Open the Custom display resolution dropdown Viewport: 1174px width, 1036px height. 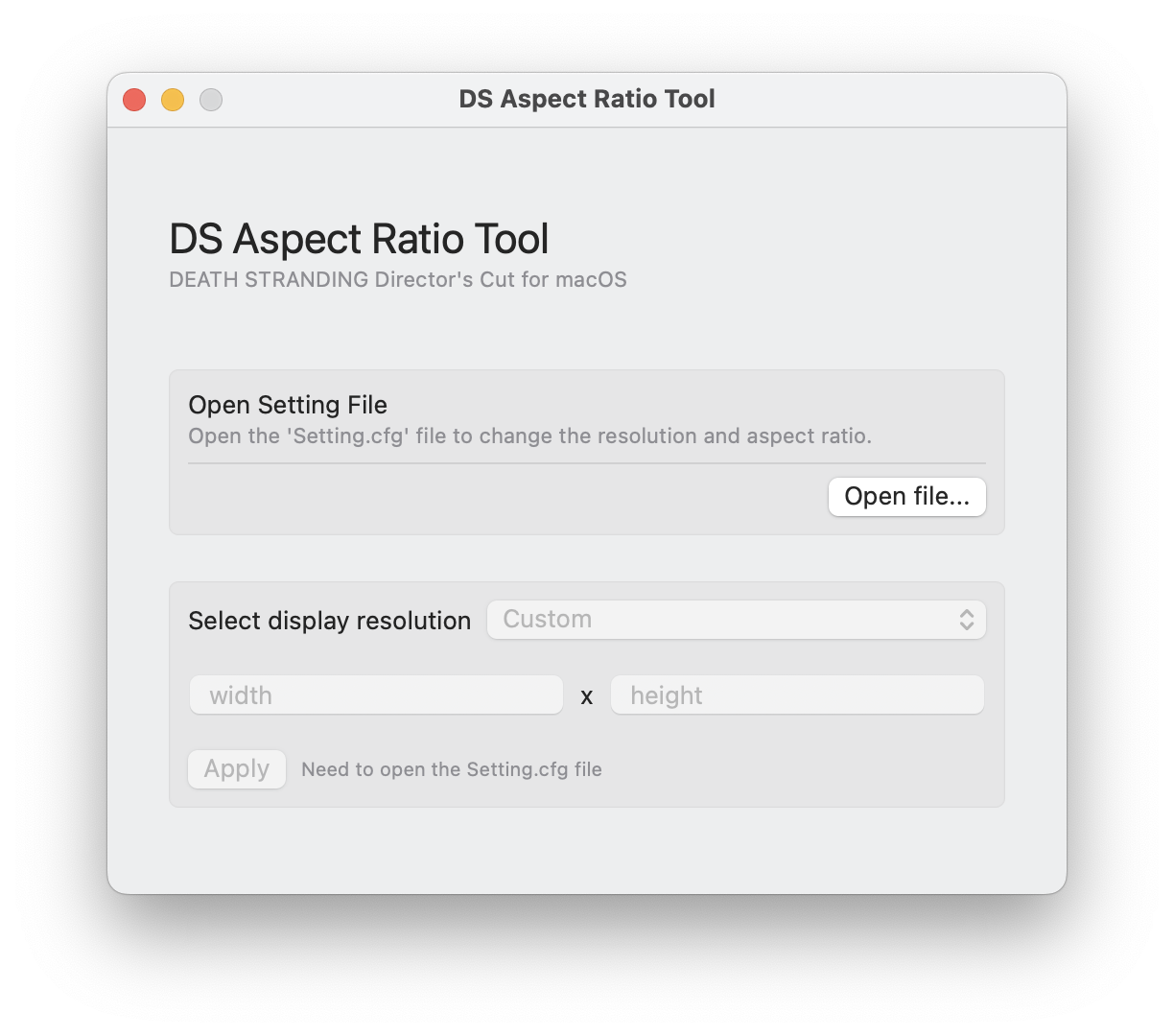[736, 620]
